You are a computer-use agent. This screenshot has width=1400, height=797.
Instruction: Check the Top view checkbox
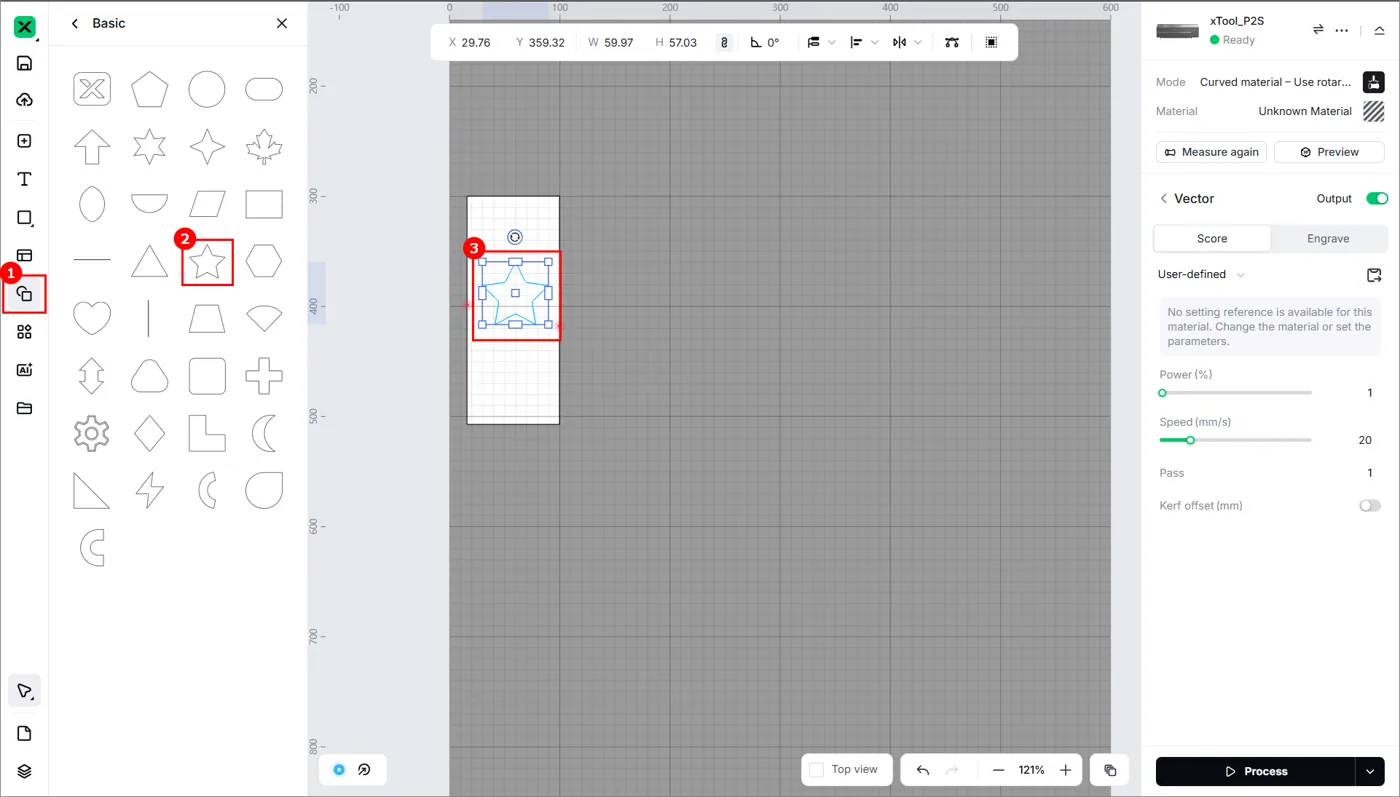tap(816, 770)
